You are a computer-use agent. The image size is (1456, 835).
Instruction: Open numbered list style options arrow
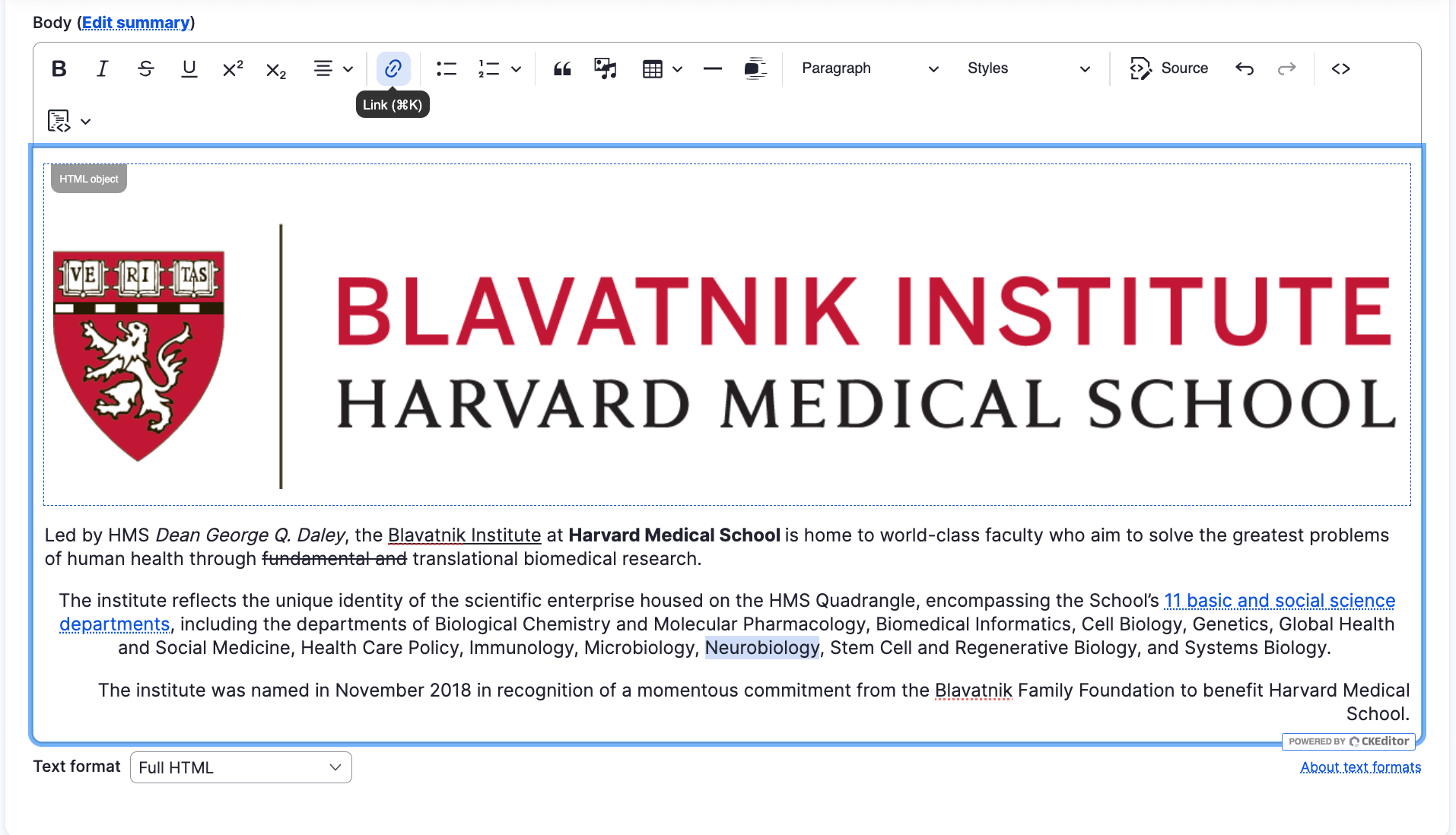pyautogui.click(x=517, y=69)
